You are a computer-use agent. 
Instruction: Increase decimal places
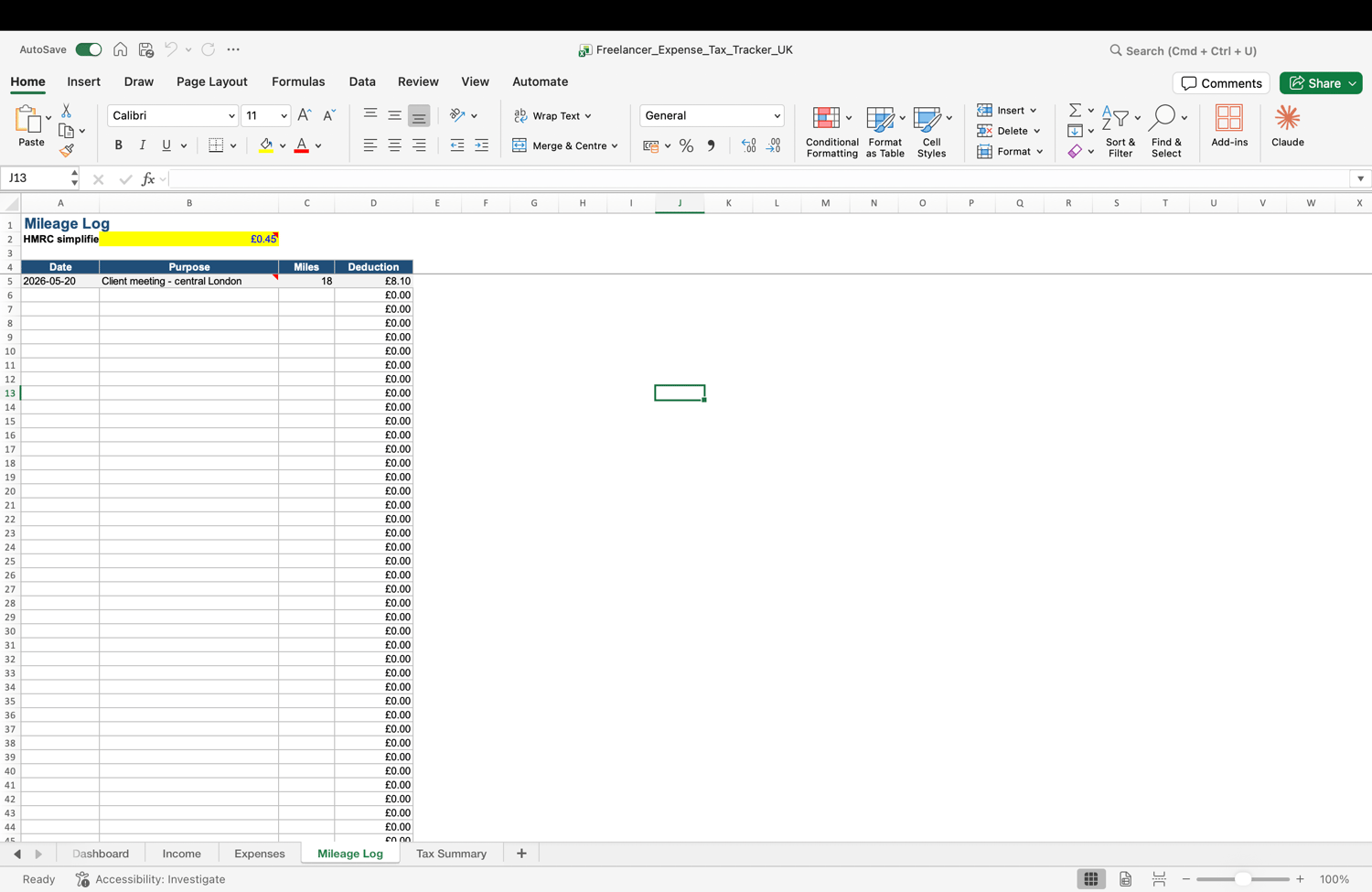click(749, 146)
